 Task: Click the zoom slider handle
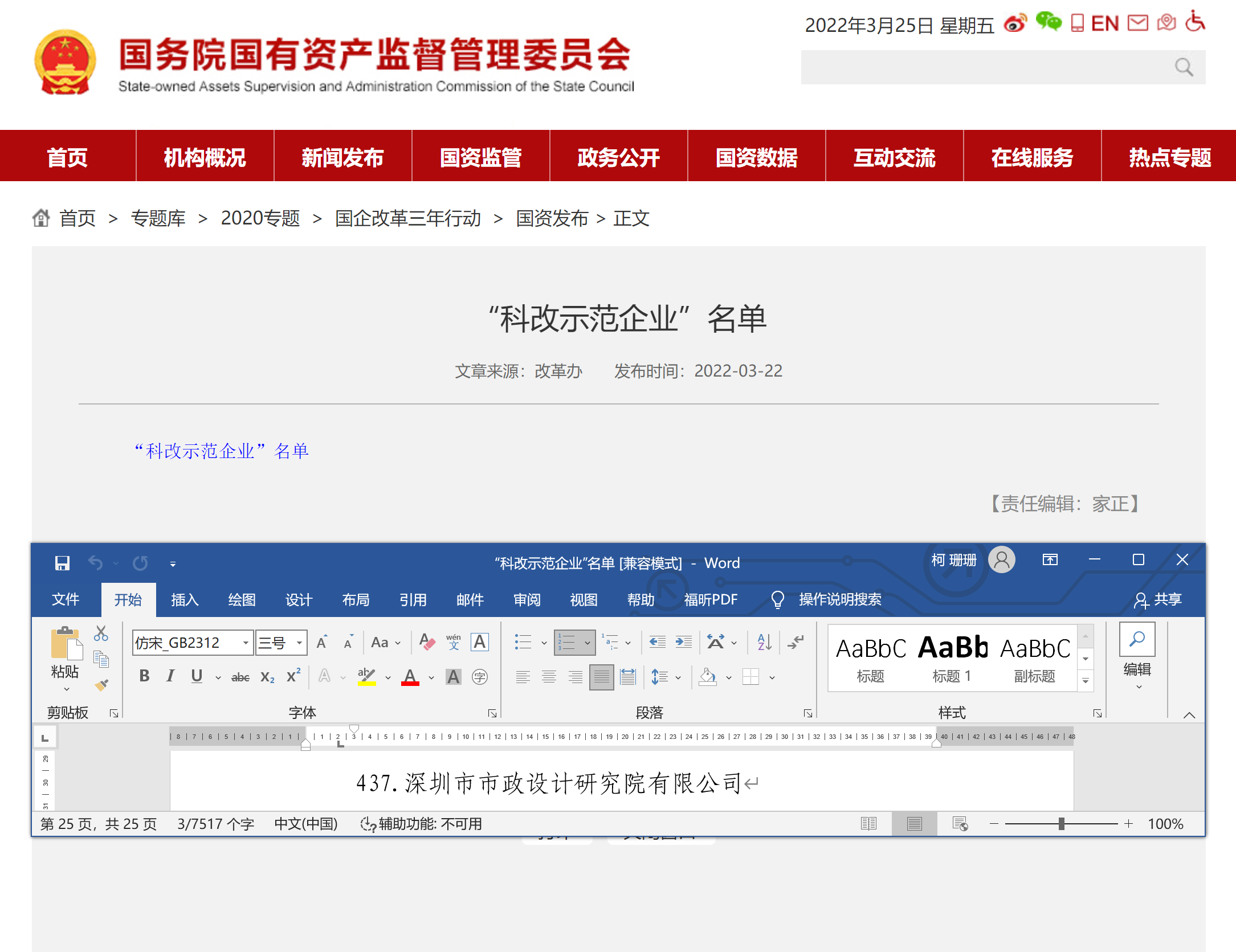[1061, 824]
